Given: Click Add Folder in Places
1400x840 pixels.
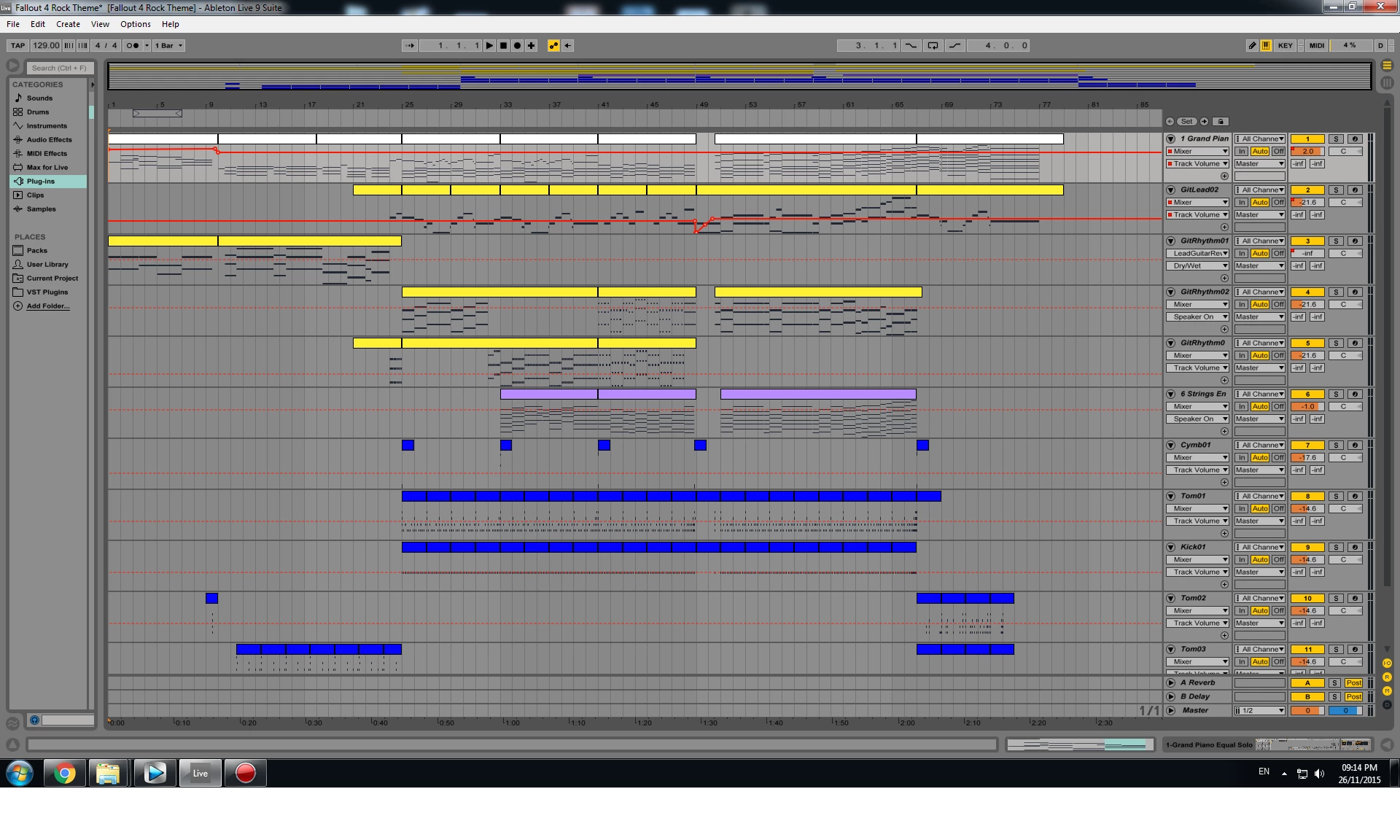Looking at the screenshot, I should tap(48, 306).
